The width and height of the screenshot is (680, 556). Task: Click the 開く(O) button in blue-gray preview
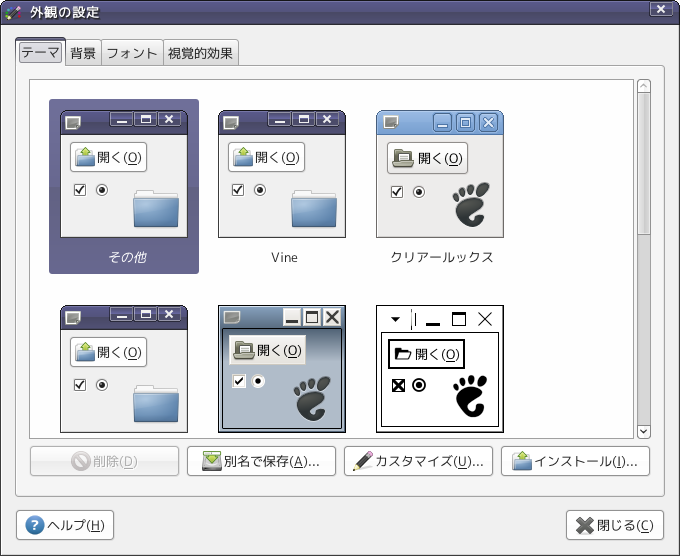point(268,350)
